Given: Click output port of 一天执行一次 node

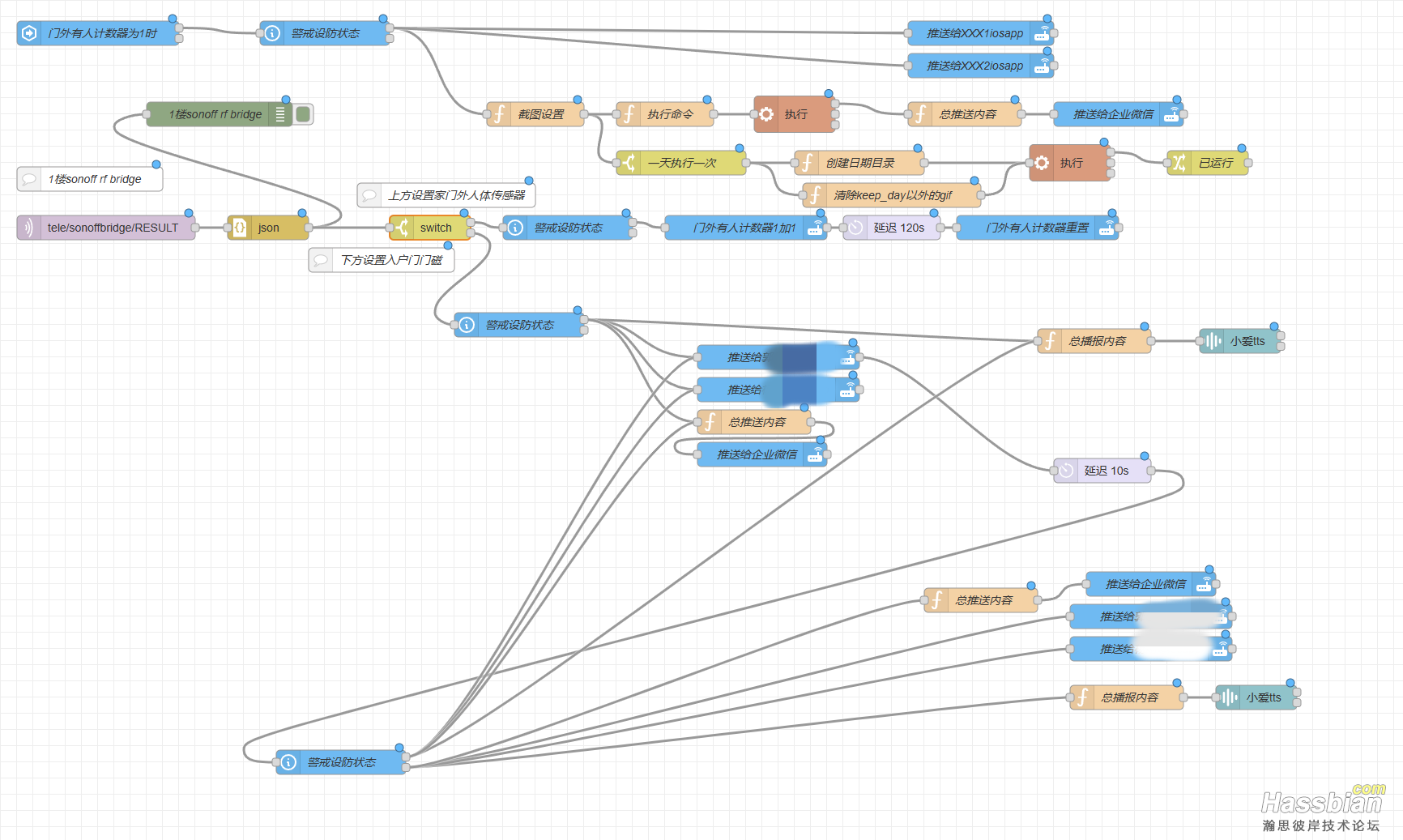Looking at the screenshot, I should (x=746, y=163).
